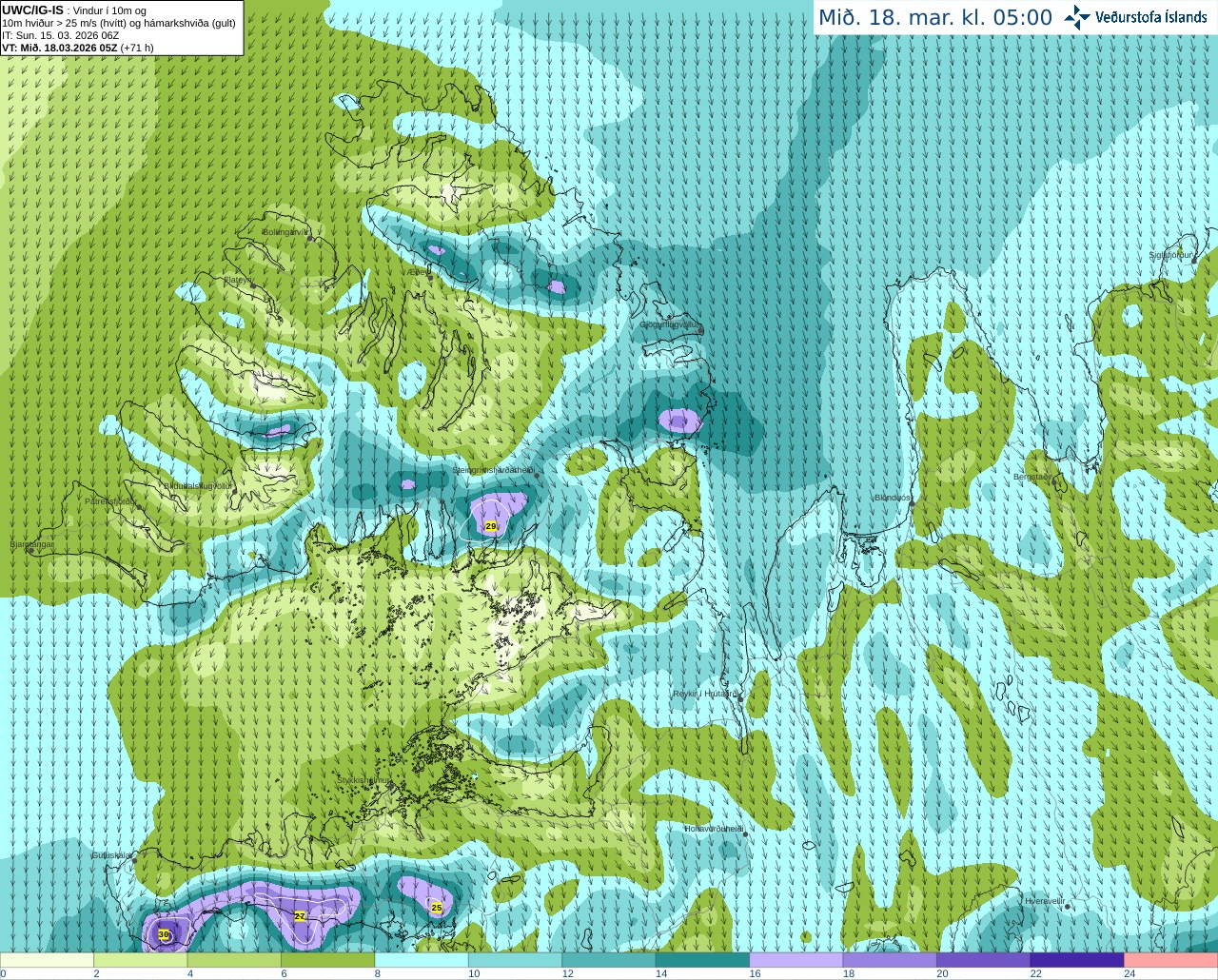1218x980 pixels.
Task: Click the Holtavörðuheiði station label
Action: coord(713,829)
